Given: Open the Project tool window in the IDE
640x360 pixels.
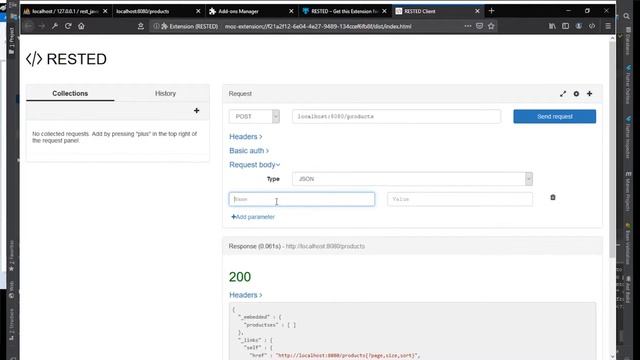Looking at the screenshot, I should (11, 41).
